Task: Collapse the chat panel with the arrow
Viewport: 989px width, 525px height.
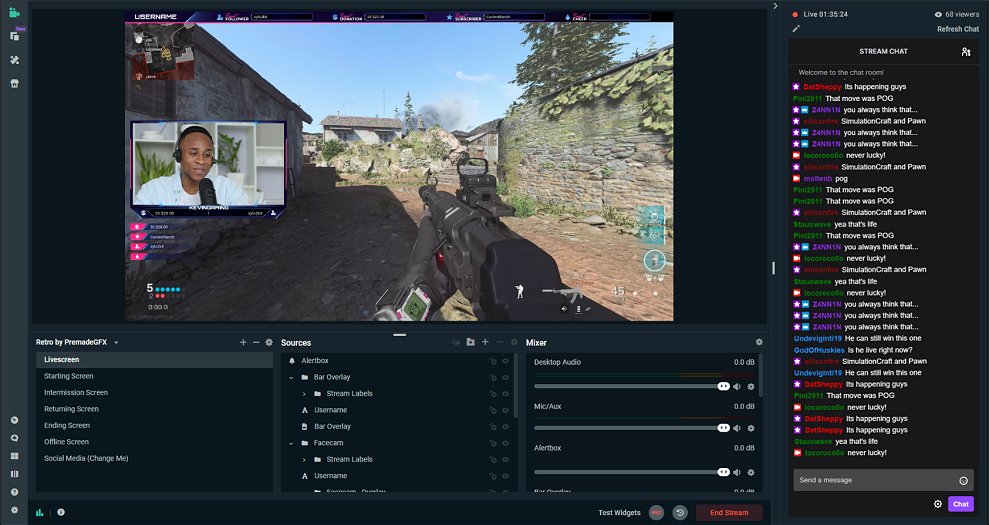Action: pyautogui.click(x=775, y=6)
